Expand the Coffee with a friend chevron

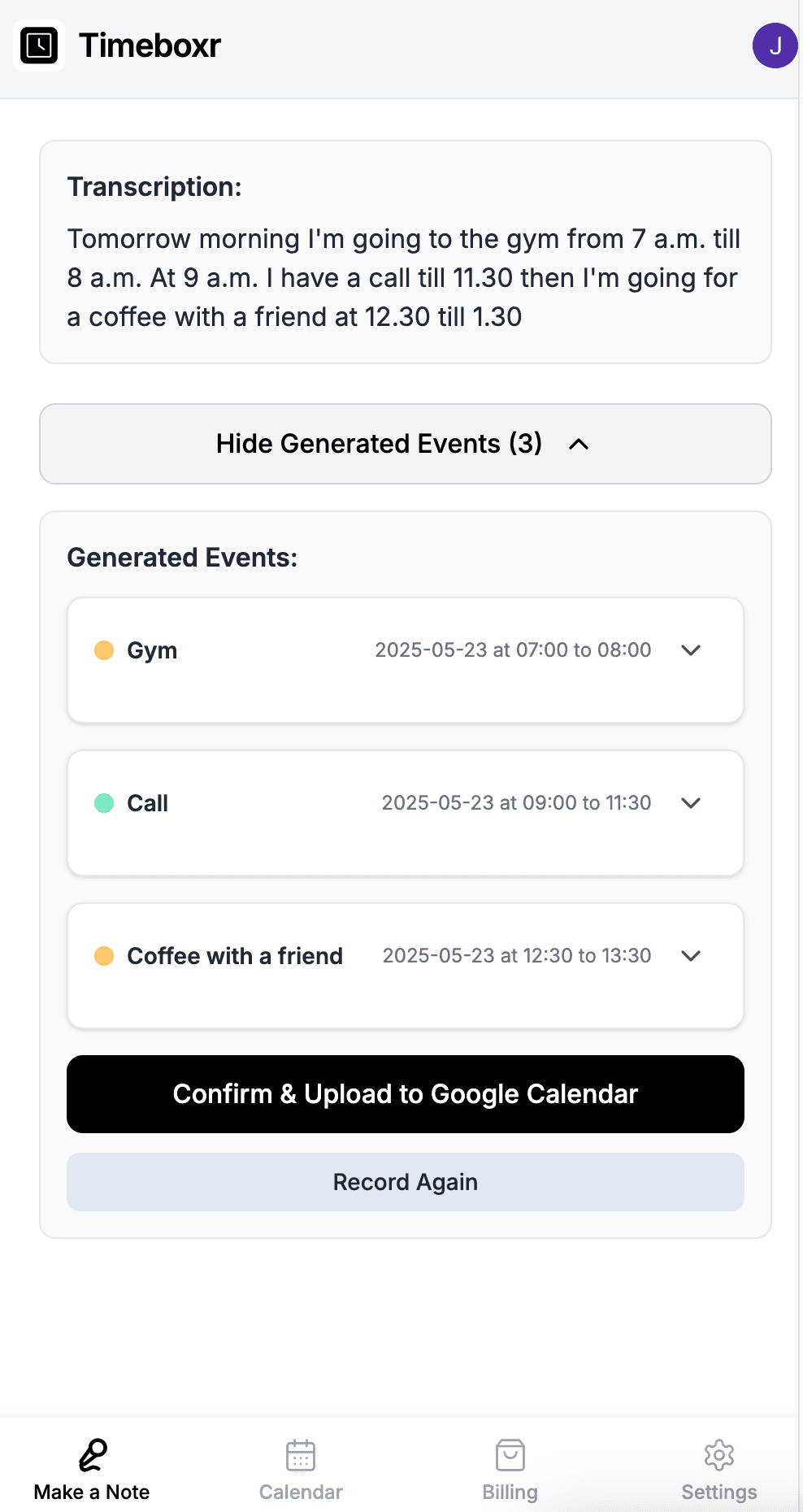(x=691, y=956)
